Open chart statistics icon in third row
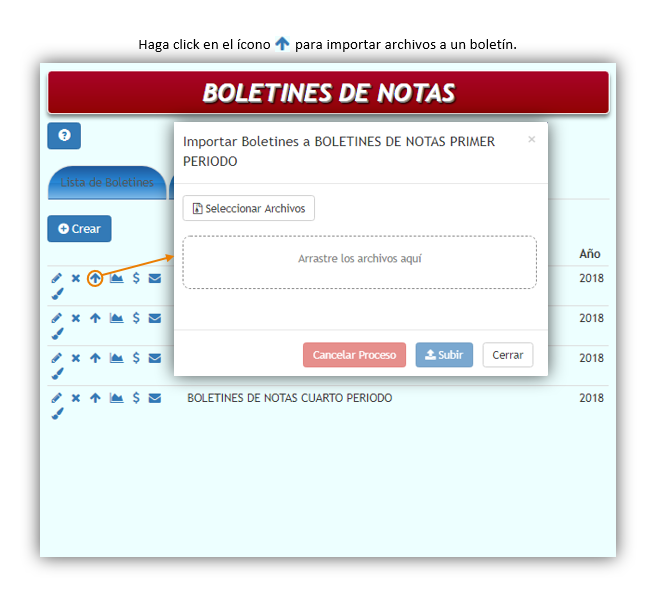671x616 pixels. (x=116, y=358)
